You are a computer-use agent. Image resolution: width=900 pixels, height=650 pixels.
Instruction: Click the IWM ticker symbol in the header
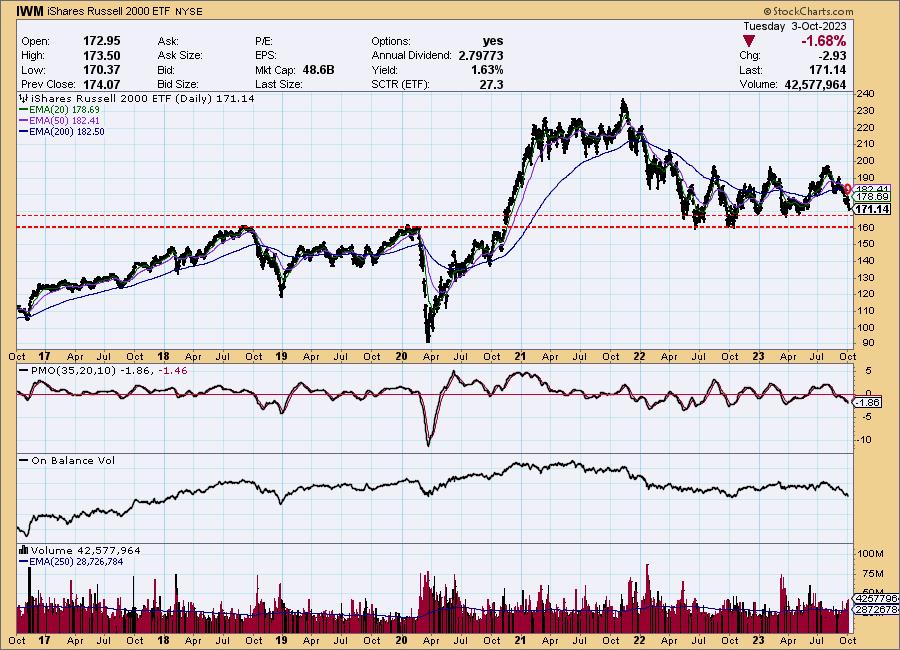(x=29, y=11)
